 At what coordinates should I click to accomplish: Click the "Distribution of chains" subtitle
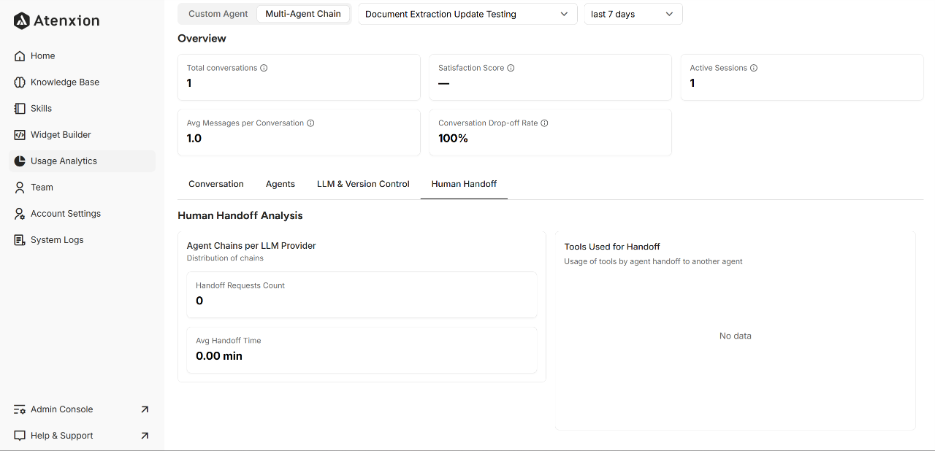click(225, 258)
